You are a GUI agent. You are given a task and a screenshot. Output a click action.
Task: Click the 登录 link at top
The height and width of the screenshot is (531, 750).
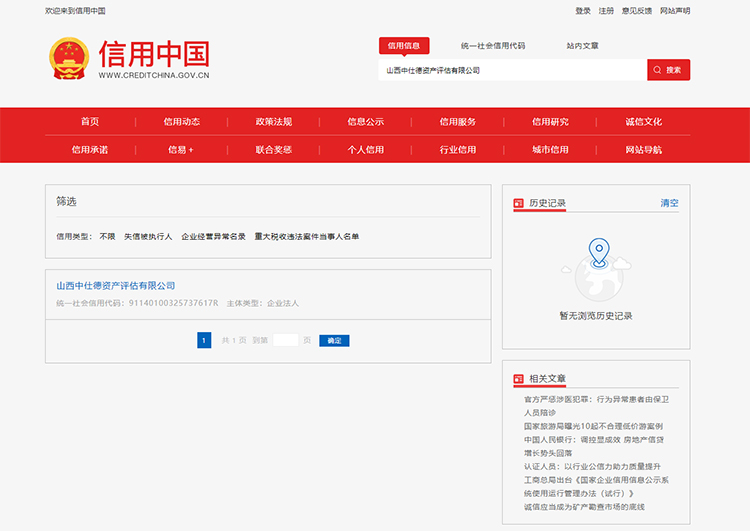(x=583, y=11)
